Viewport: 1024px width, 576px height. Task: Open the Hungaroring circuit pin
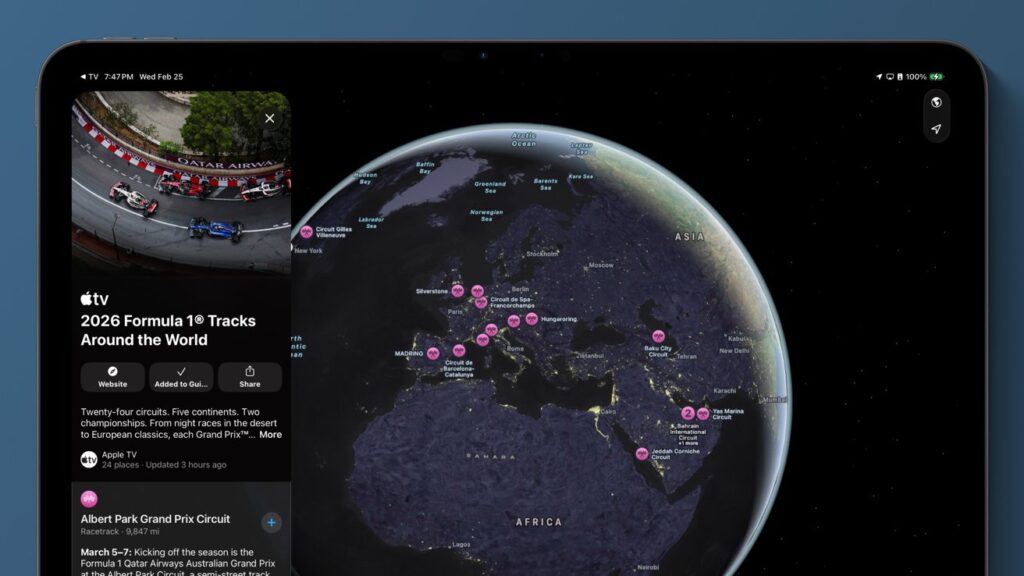(x=533, y=318)
